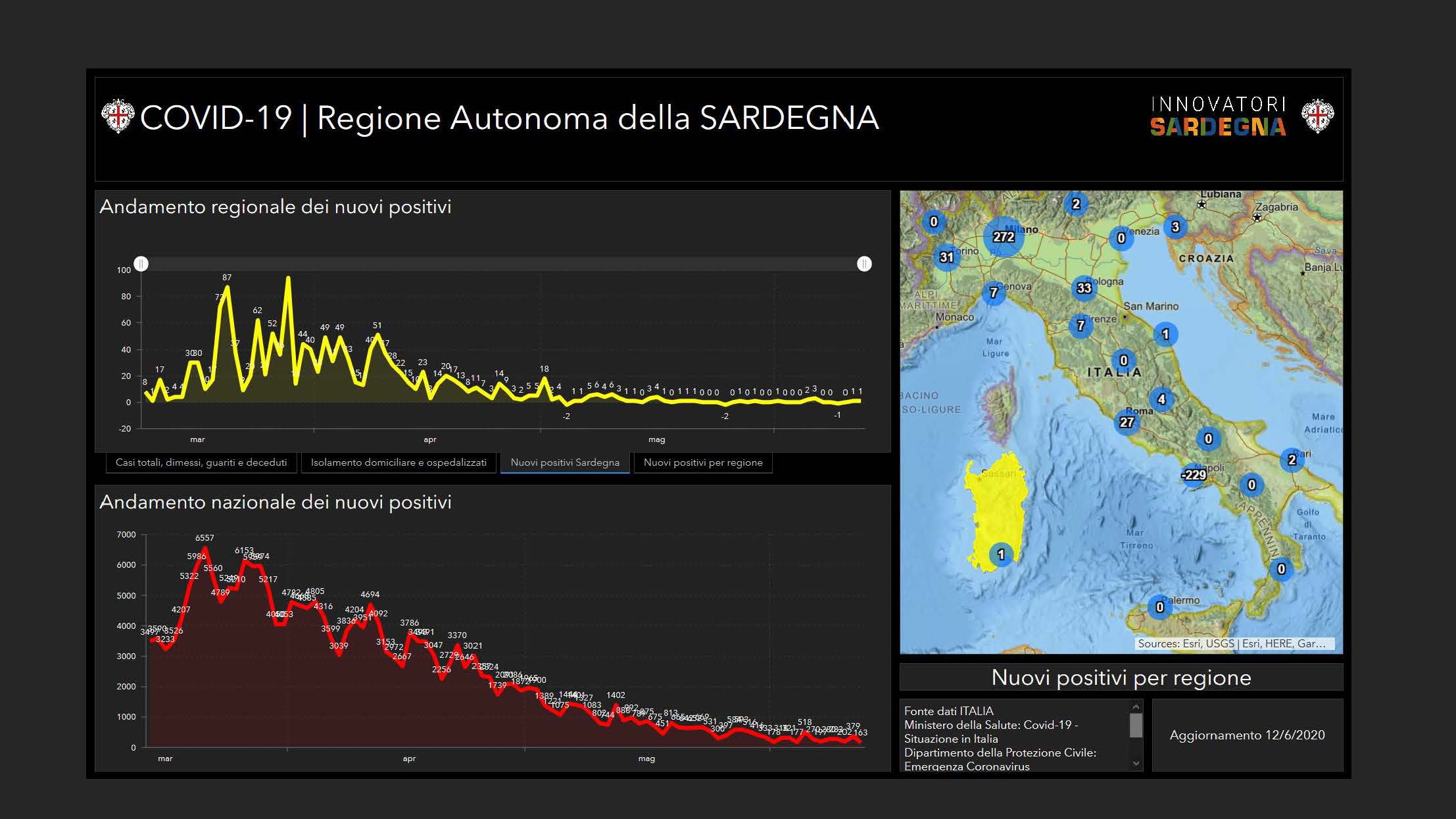Click the 1 marker on yellow Sardegna
The width and height of the screenshot is (1456, 819).
(1001, 555)
